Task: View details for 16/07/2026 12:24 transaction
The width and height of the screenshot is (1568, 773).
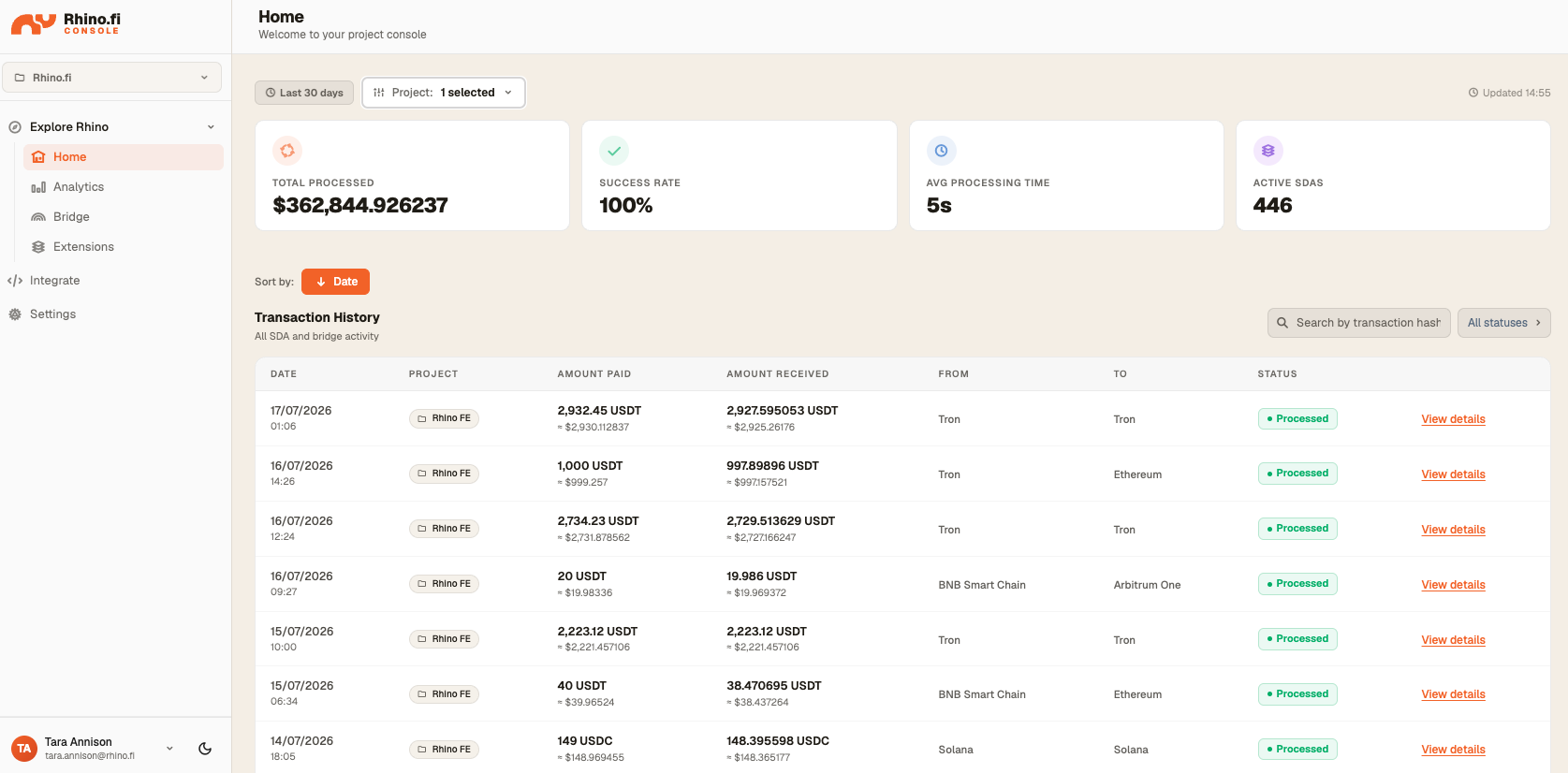Action: 1453,530
